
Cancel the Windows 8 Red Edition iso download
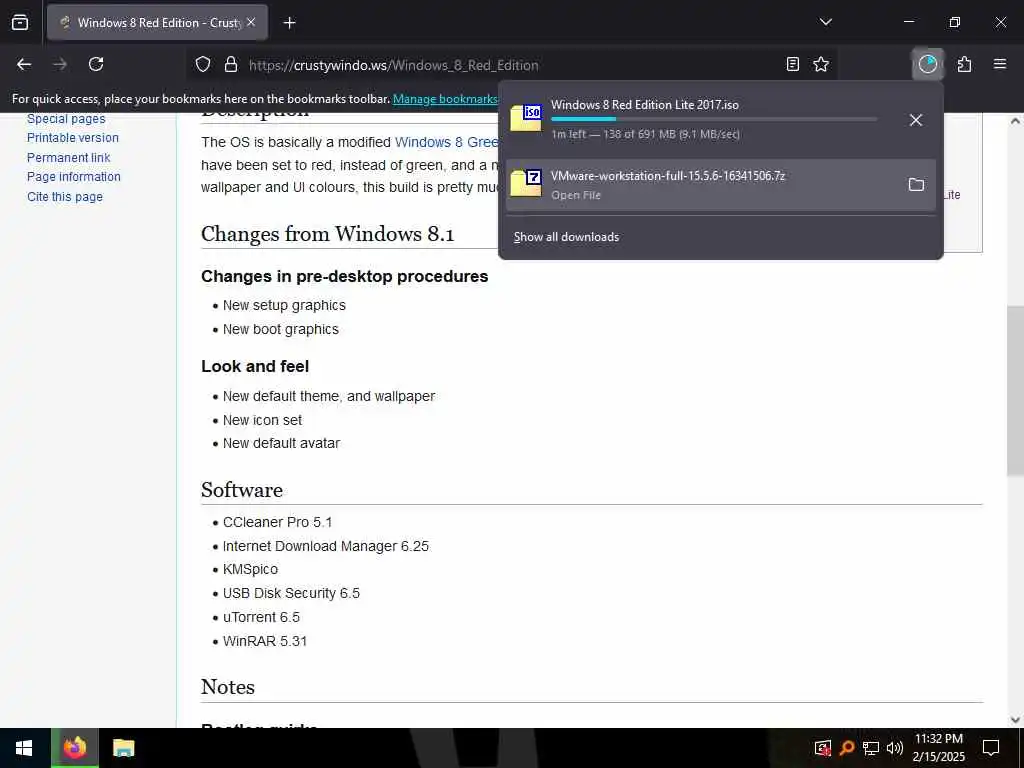pos(916,120)
